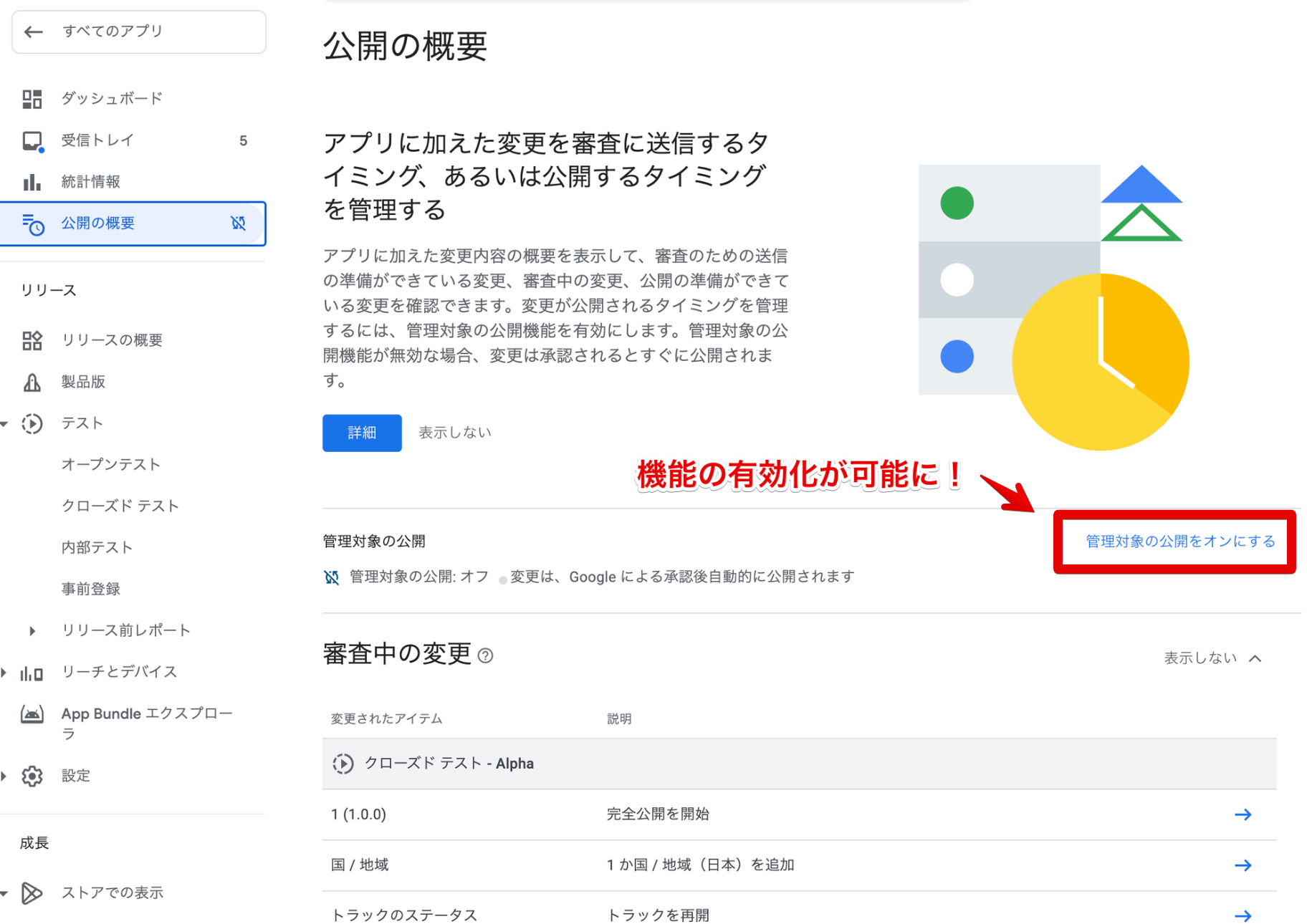This screenshot has height=924, width=1307.
Task: Click the App Bundle エクスプローラ icon
Action: point(32,714)
